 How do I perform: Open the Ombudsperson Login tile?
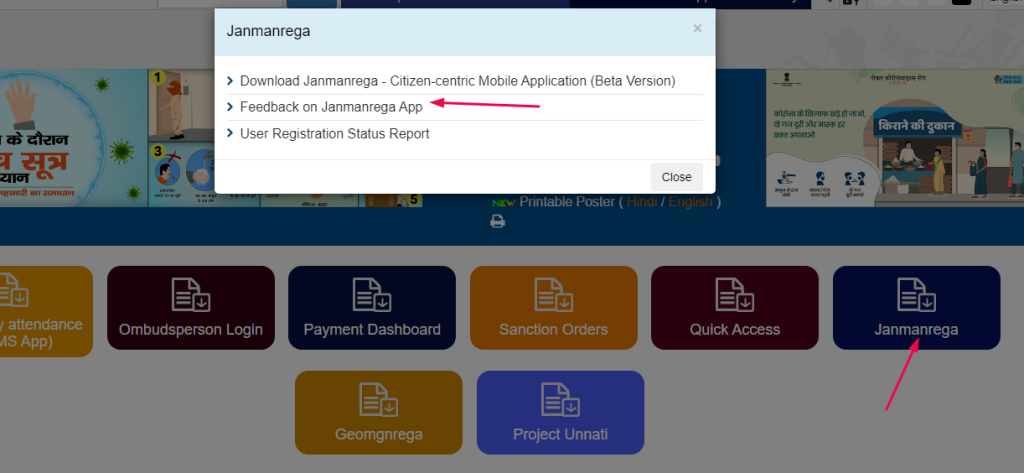coord(191,308)
